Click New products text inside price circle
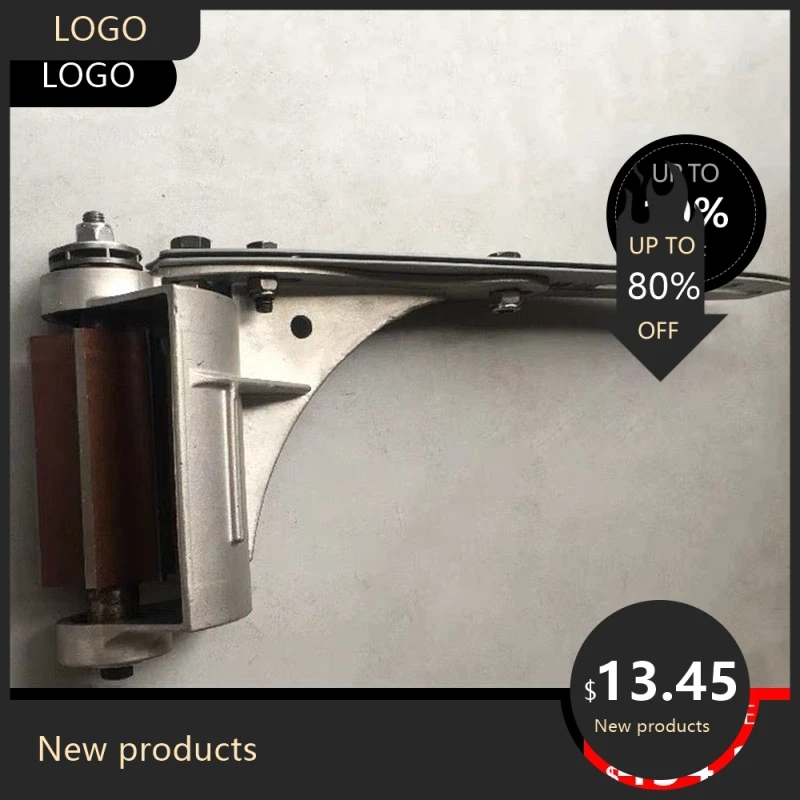The image size is (800, 800). click(x=652, y=726)
